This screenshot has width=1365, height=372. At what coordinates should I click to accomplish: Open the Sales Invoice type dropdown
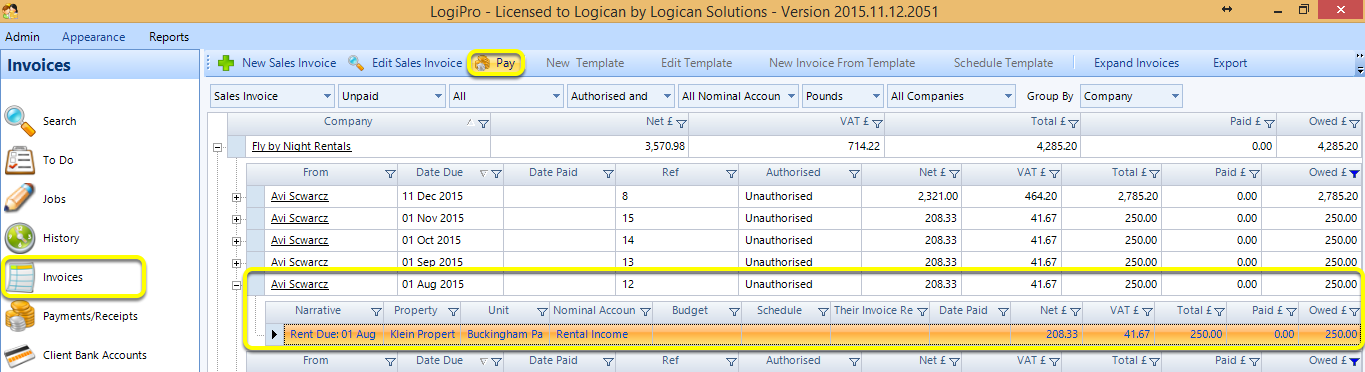click(x=272, y=96)
